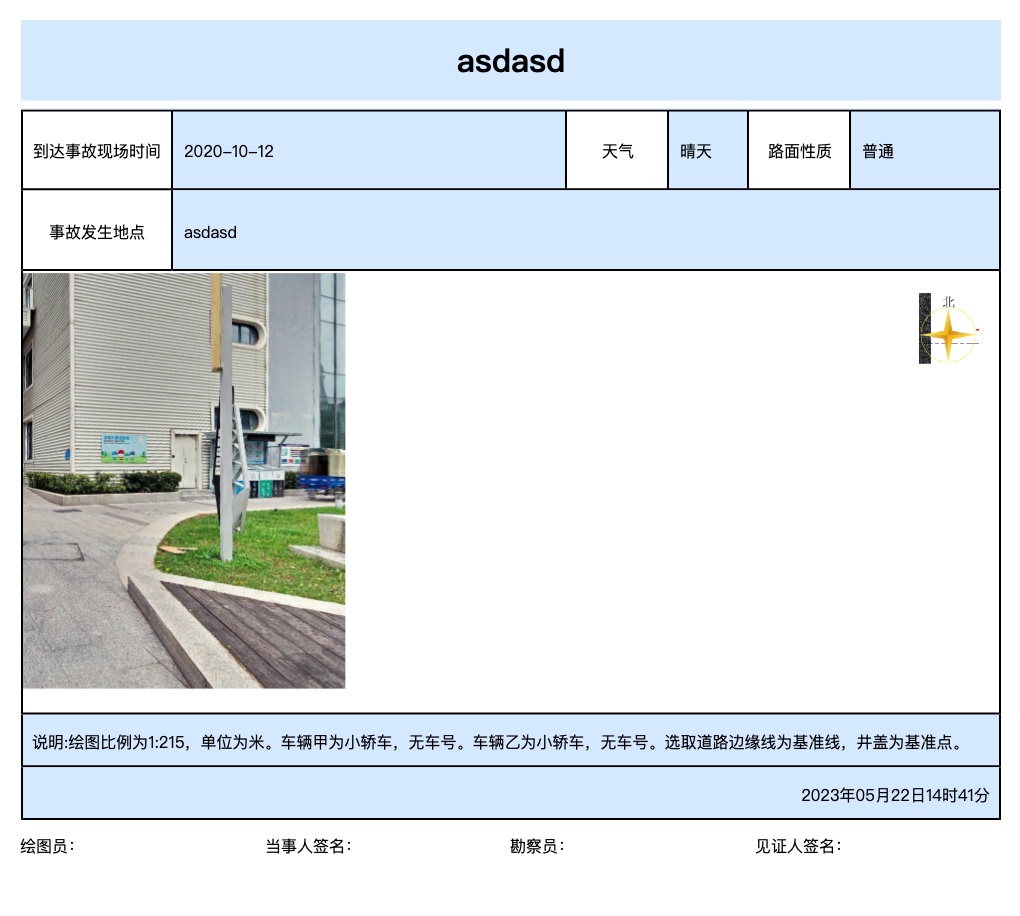Click the 说明 drawing scale description text
Screen dimensions: 1020x916
click(499, 742)
